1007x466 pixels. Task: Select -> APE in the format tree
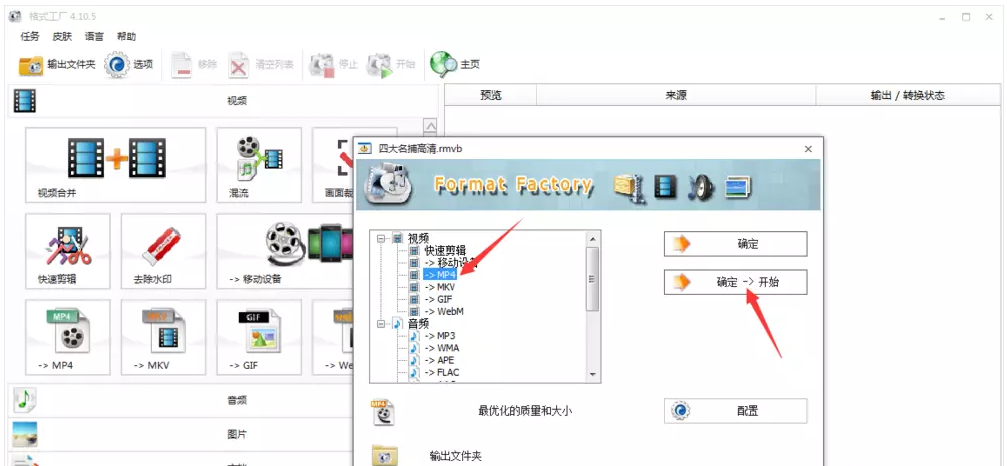click(439, 360)
